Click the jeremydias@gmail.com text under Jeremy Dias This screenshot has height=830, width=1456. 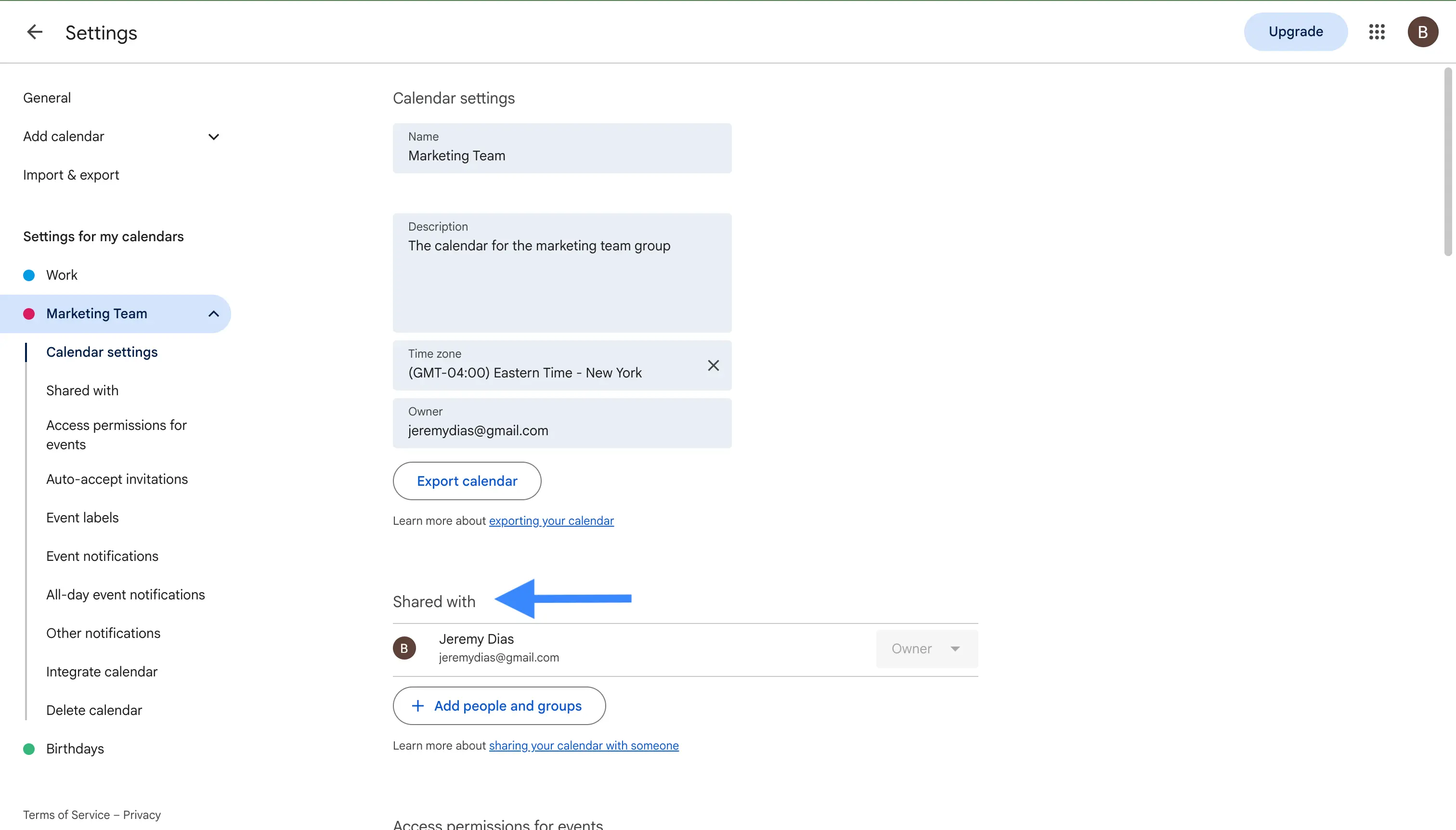(499, 658)
